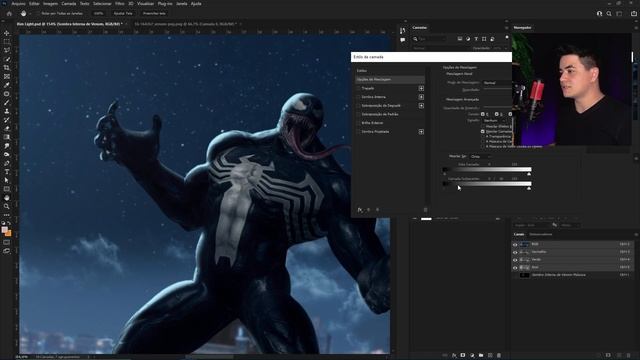Select the Zoom tool in the toolbar
The image size is (640, 360).
tap(7, 207)
